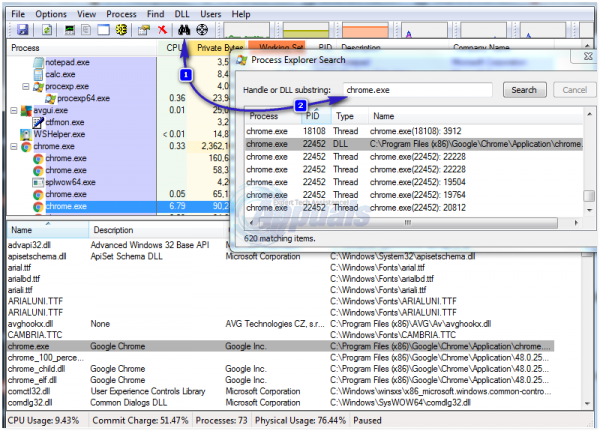
Task: Open the Process menu
Action: click(121, 14)
